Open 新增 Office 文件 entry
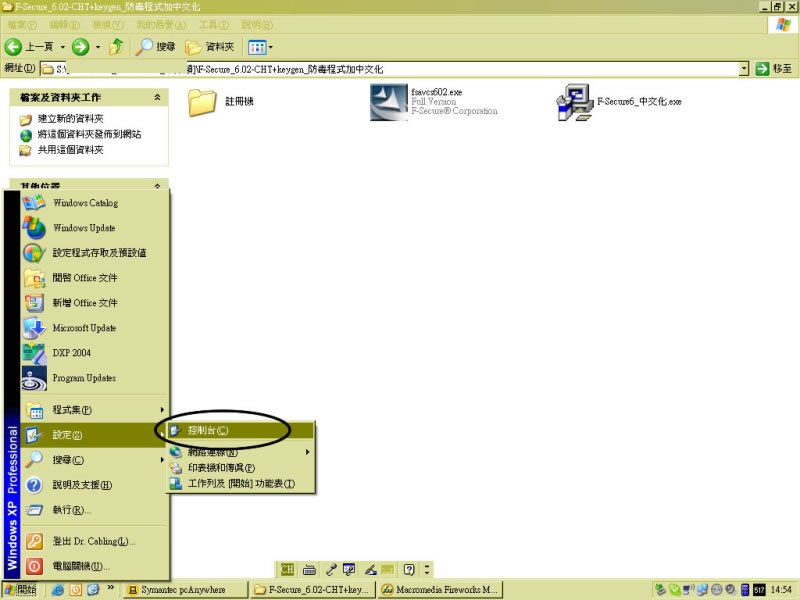800x600 pixels. [x=94, y=303]
